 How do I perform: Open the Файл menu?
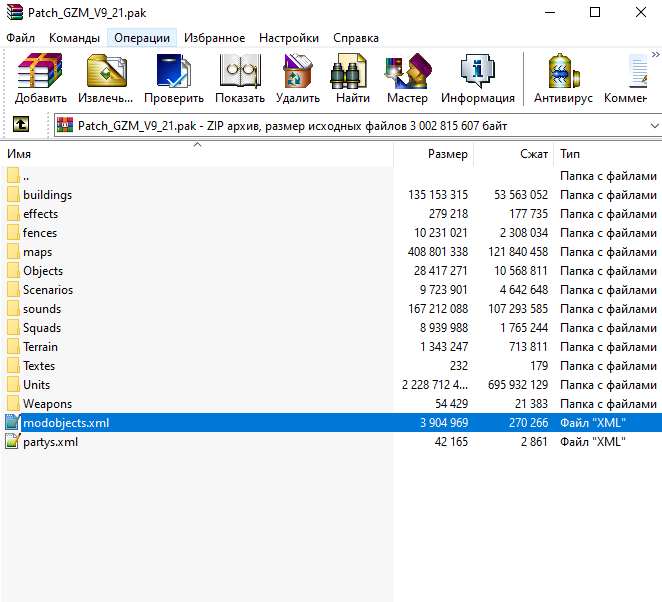tap(20, 38)
